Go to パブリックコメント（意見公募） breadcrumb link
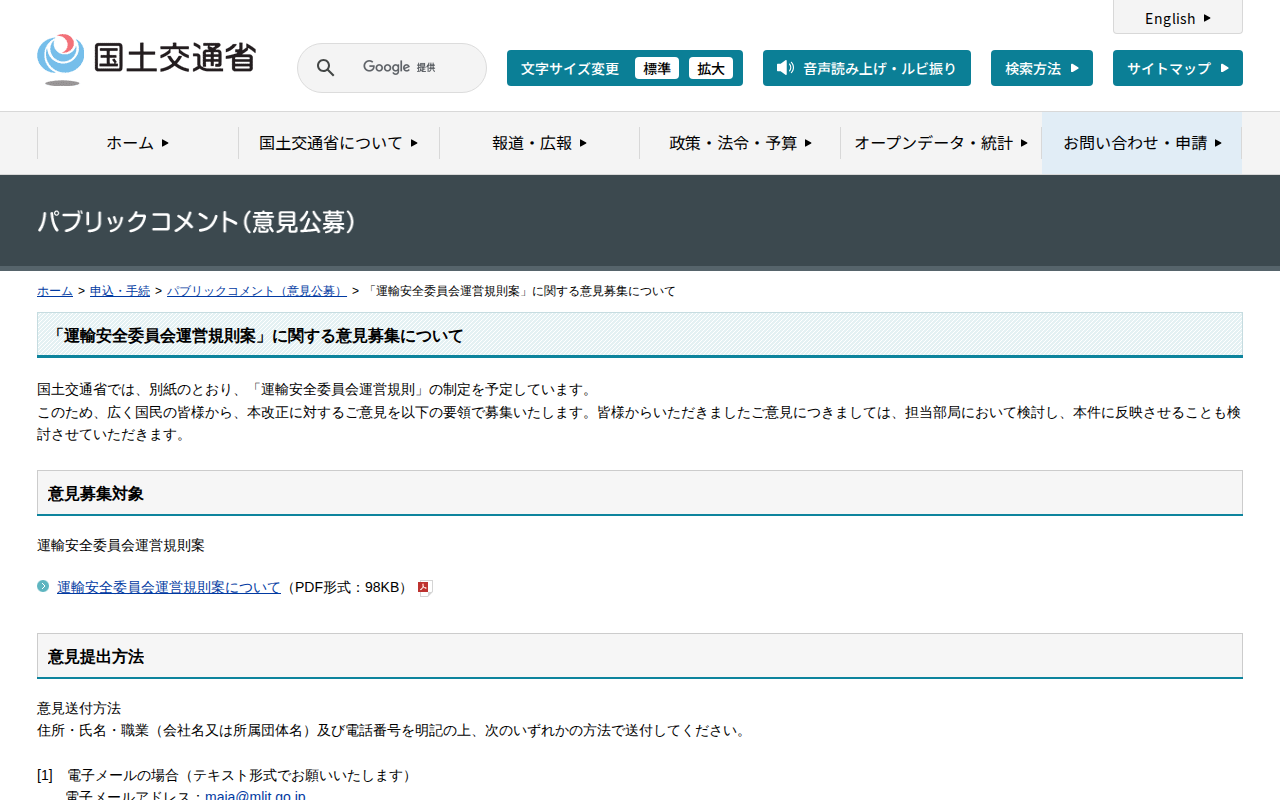The width and height of the screenshot is (1280, 800). coord(256,291)
